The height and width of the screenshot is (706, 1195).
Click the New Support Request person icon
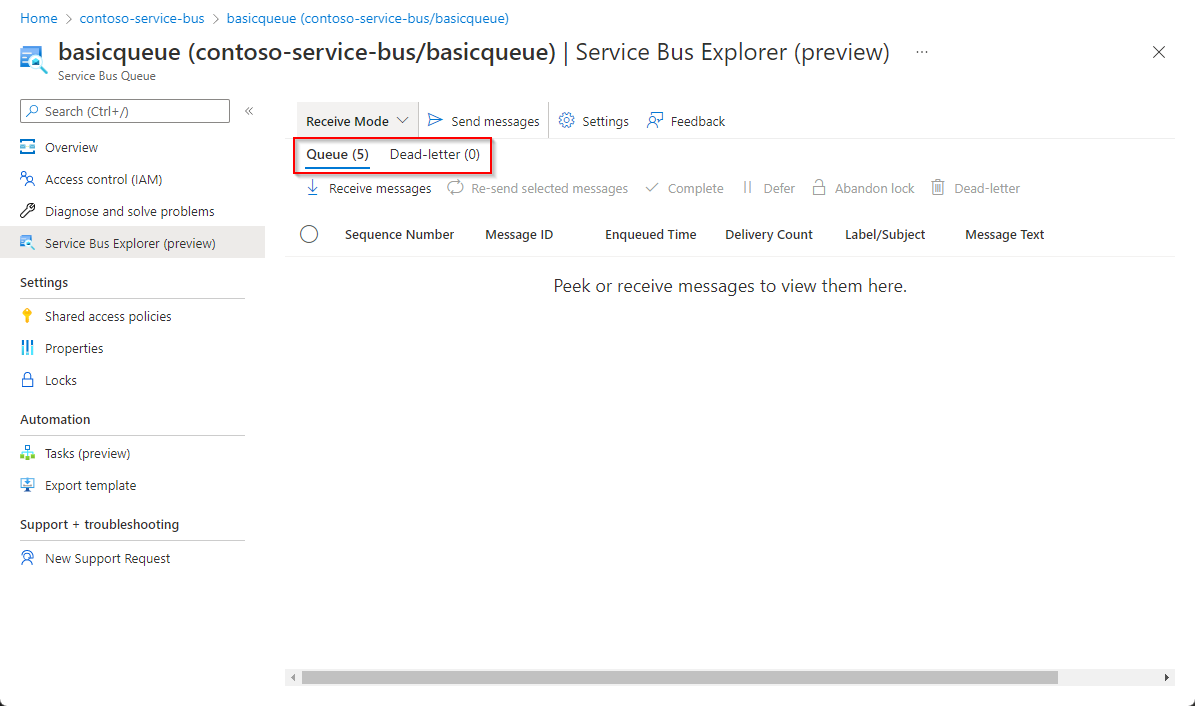tap(27, 558)
